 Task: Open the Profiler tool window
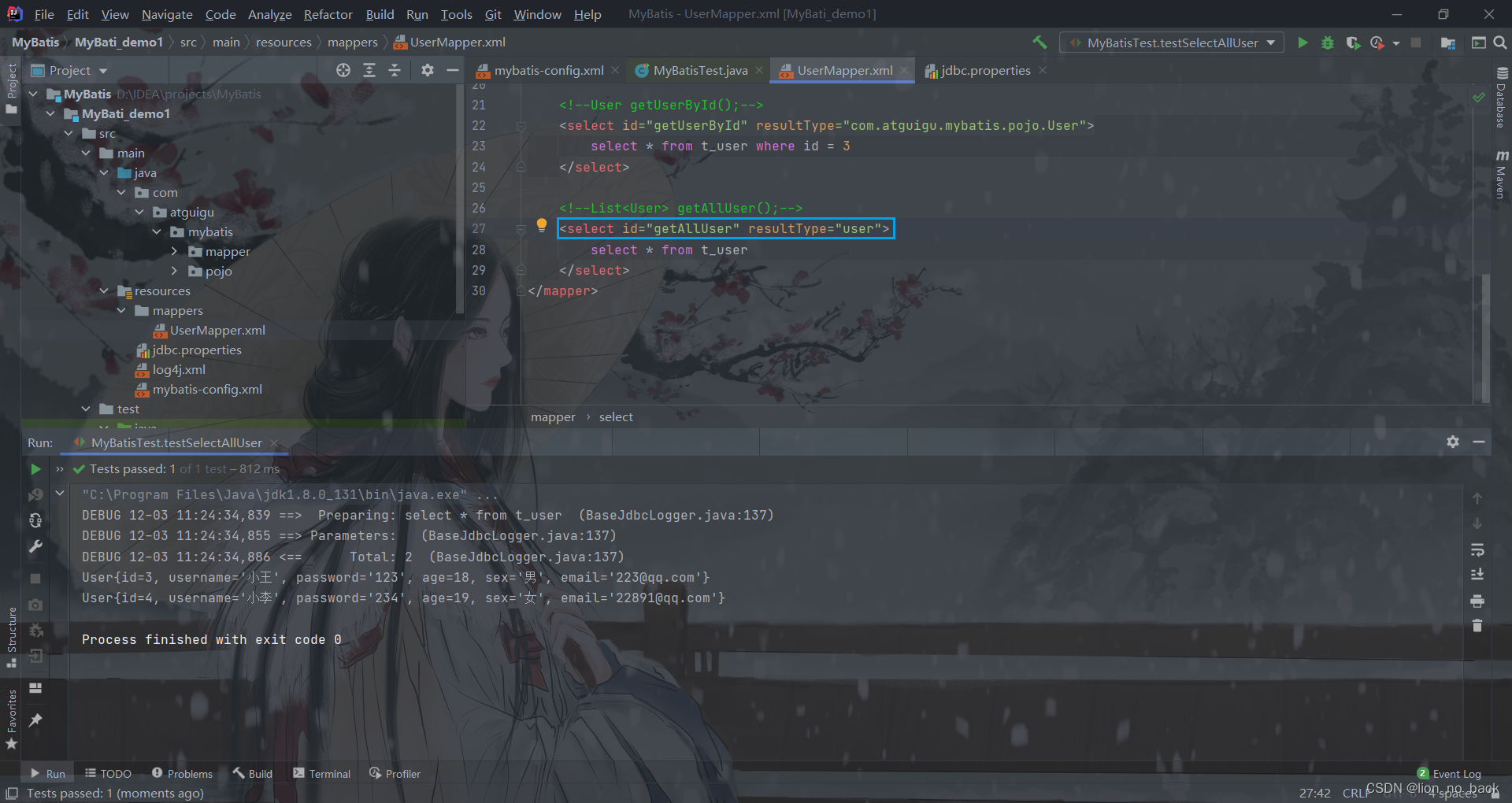pyautogui.click(x=395, y=774)
